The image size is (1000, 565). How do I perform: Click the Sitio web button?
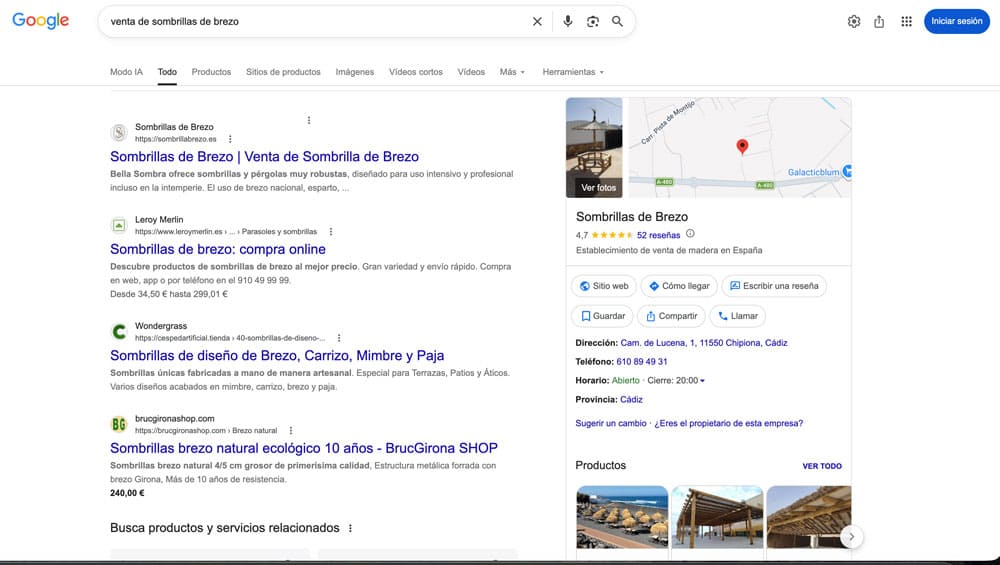[604, 286]
